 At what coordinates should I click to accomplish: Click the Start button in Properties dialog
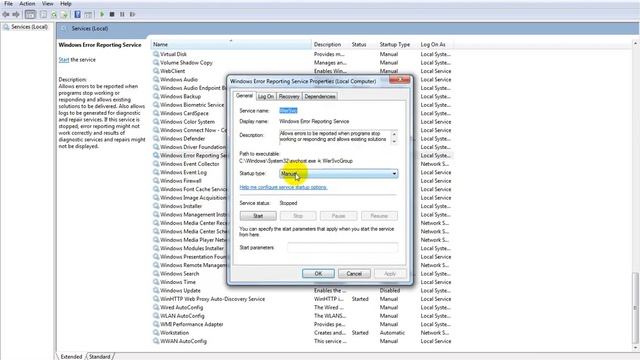(258, 216)
